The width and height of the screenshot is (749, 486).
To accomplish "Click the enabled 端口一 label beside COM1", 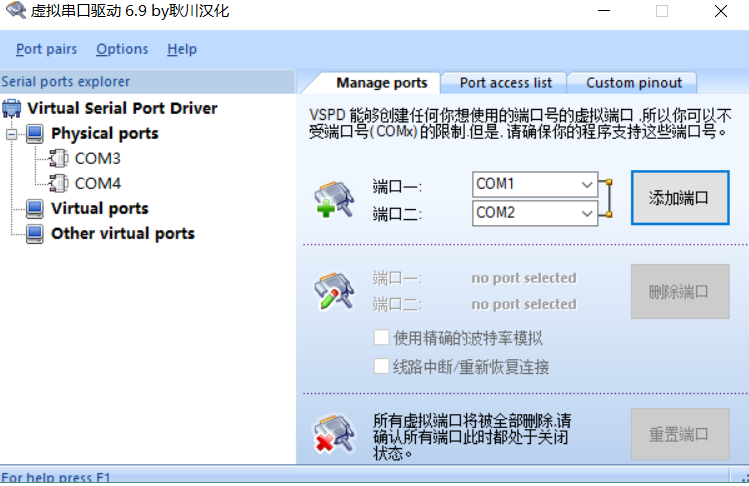I will pyautogui.click(x=397, y=186).
